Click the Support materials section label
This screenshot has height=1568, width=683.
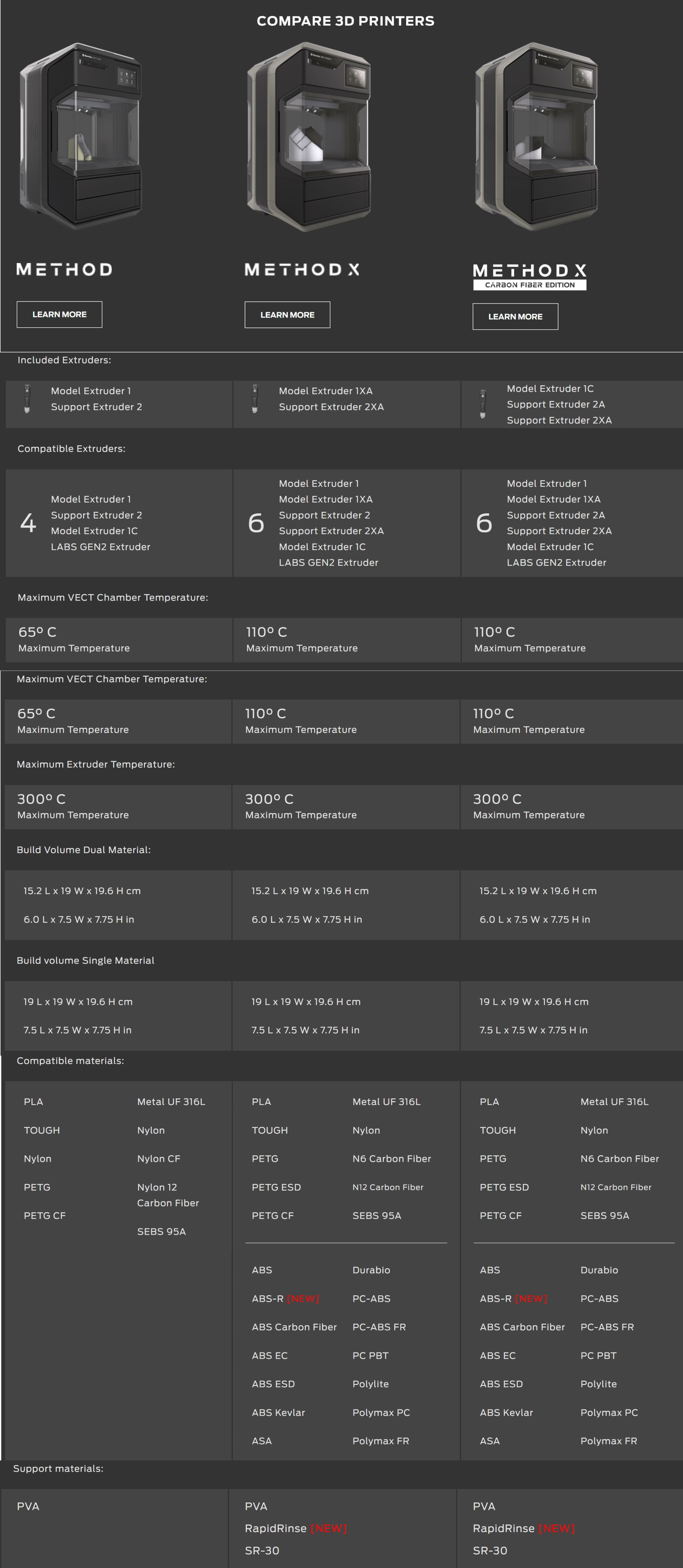pyautogui.click(x=58, y=1468)
